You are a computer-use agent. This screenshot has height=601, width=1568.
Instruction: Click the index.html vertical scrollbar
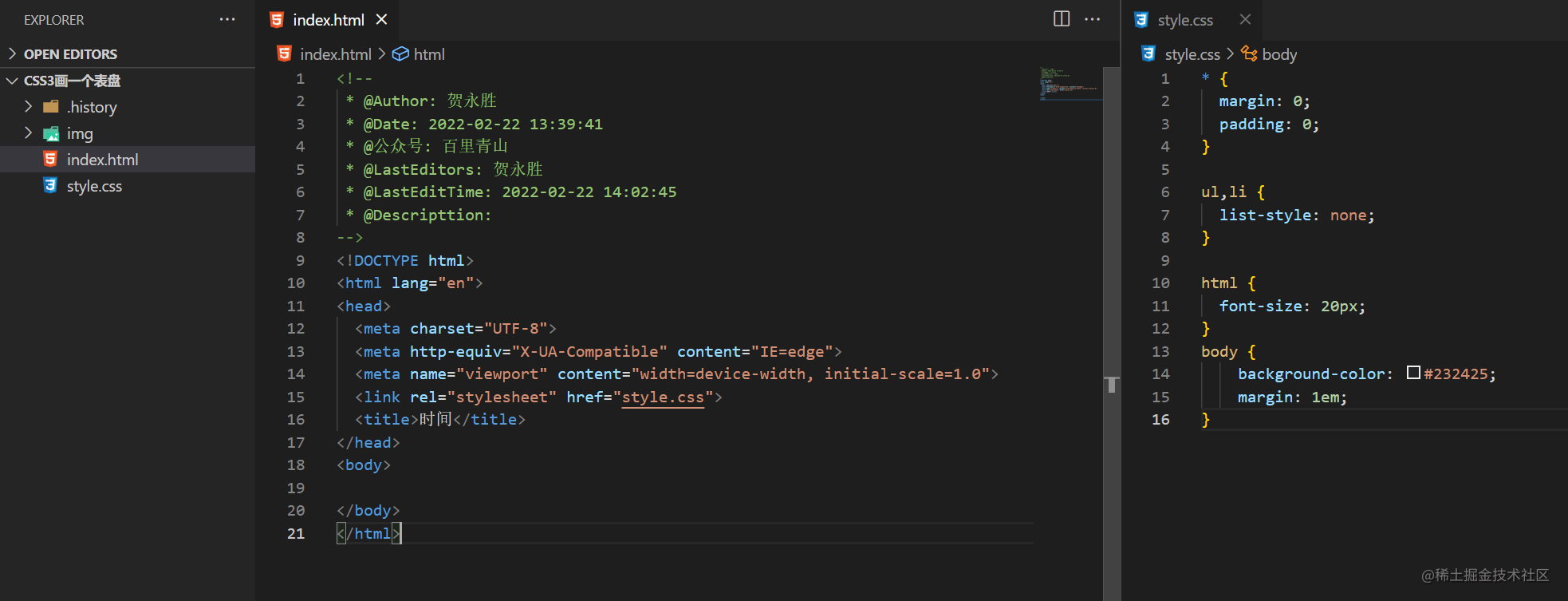pos(1112,334)
